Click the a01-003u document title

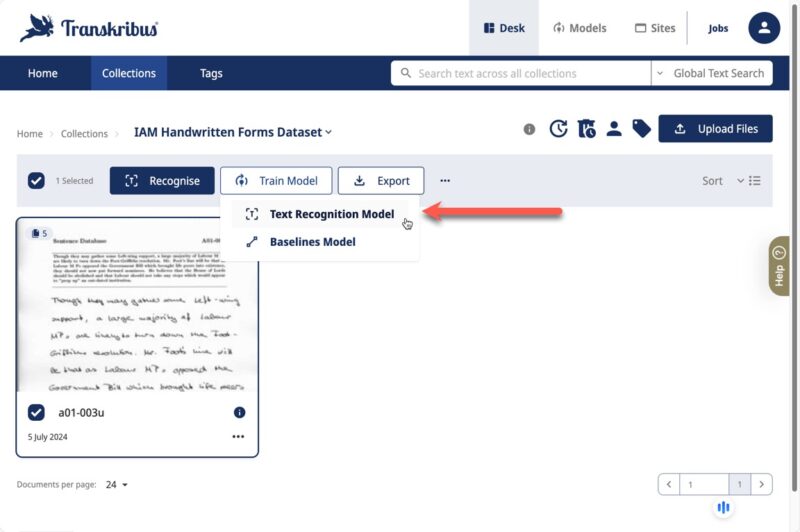pos(81,412)
